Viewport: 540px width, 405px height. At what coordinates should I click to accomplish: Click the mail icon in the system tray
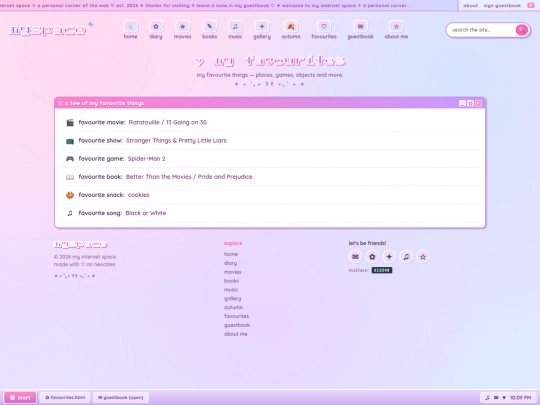pyautogui.click(x=496, y=397)
